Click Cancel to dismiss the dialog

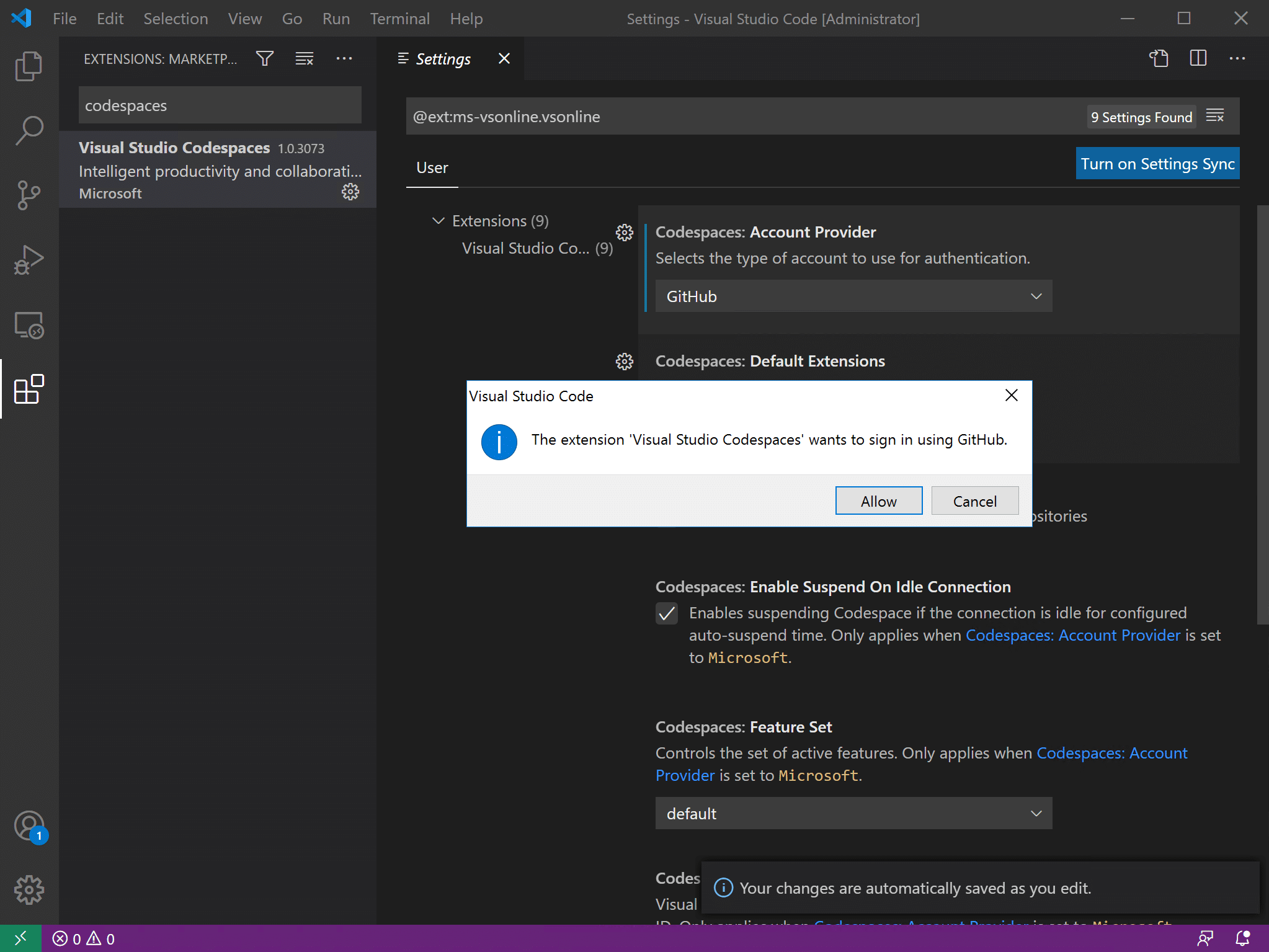click(975, 500)
